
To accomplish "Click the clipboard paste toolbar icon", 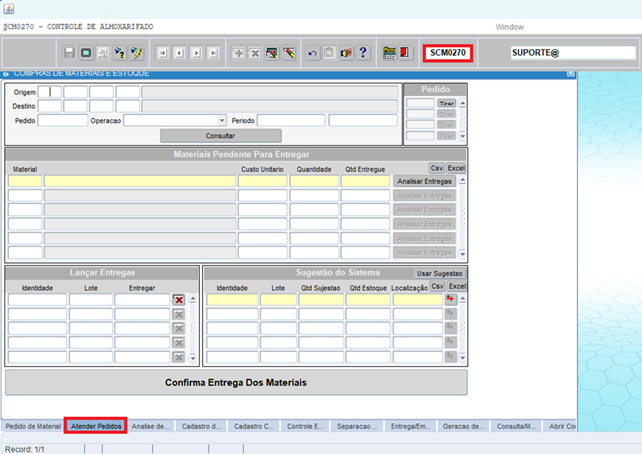I will [329, 53].
